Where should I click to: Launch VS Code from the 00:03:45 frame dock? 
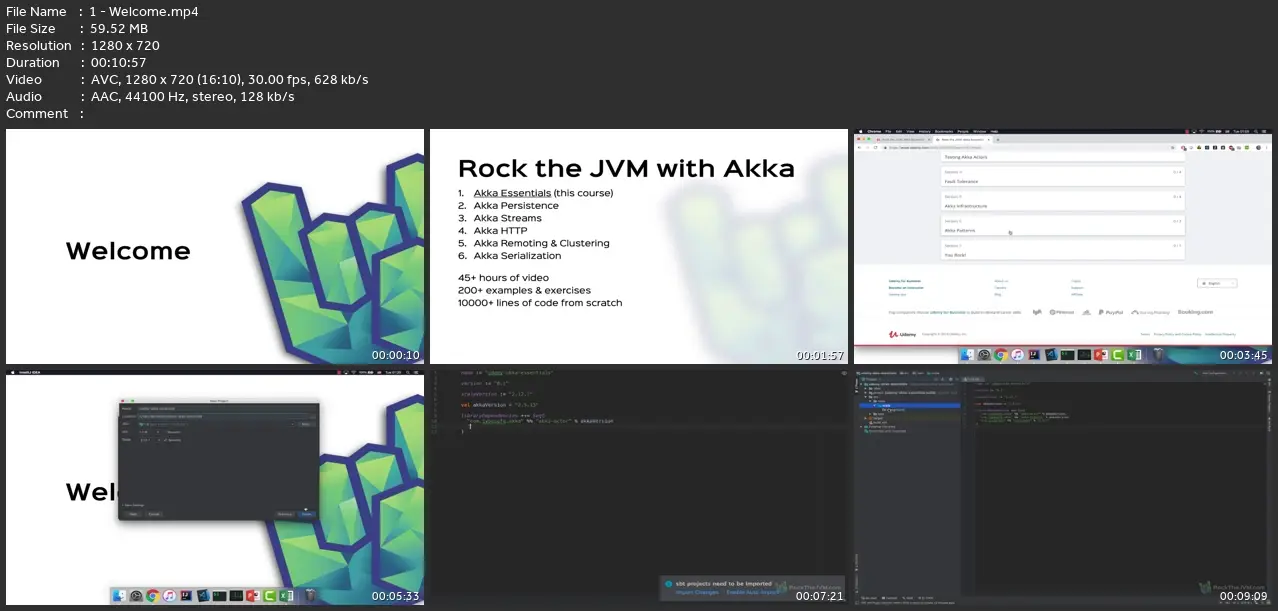1051,354
